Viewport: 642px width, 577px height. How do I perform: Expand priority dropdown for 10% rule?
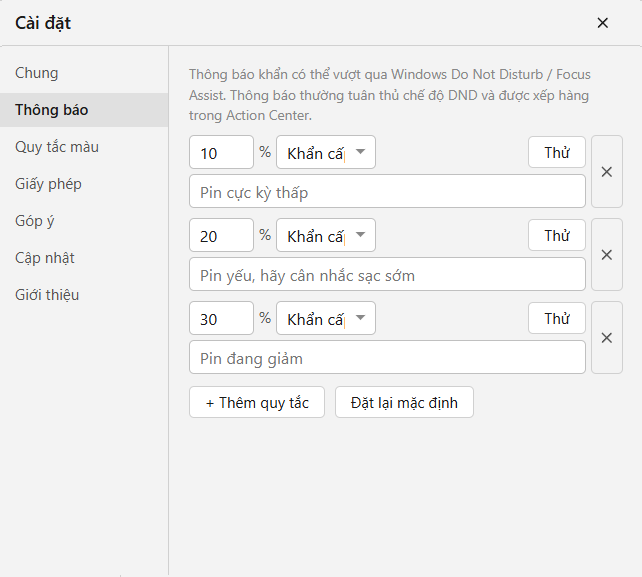click(326, 152)
